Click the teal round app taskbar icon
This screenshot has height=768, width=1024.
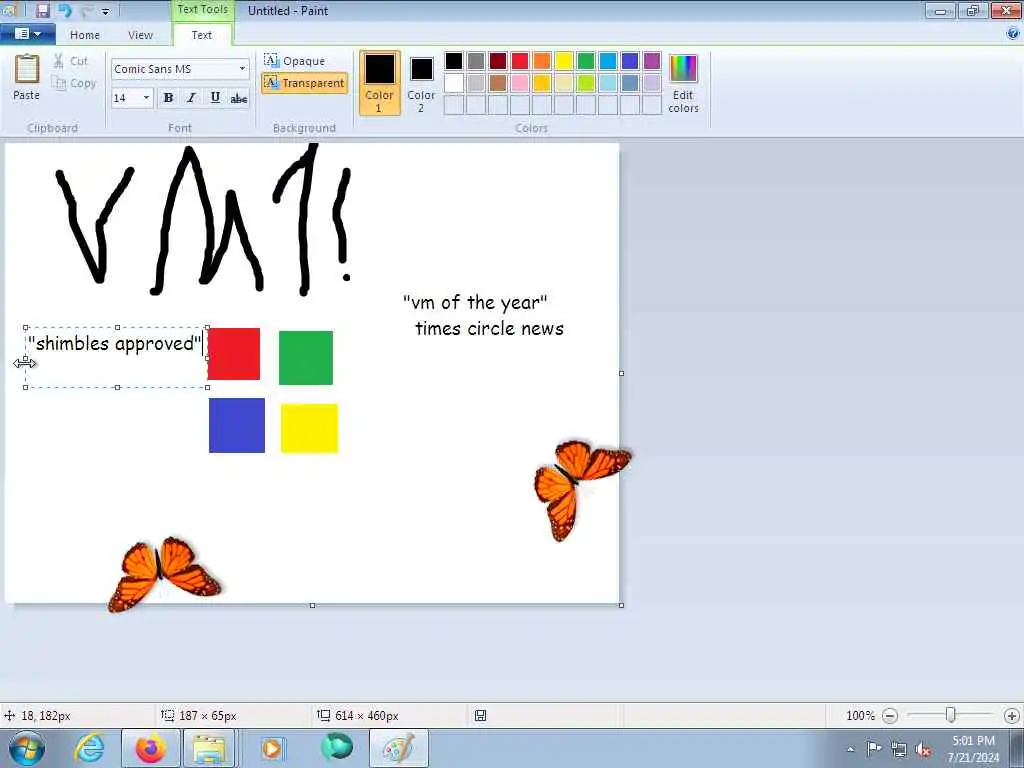tap(337, 747)
